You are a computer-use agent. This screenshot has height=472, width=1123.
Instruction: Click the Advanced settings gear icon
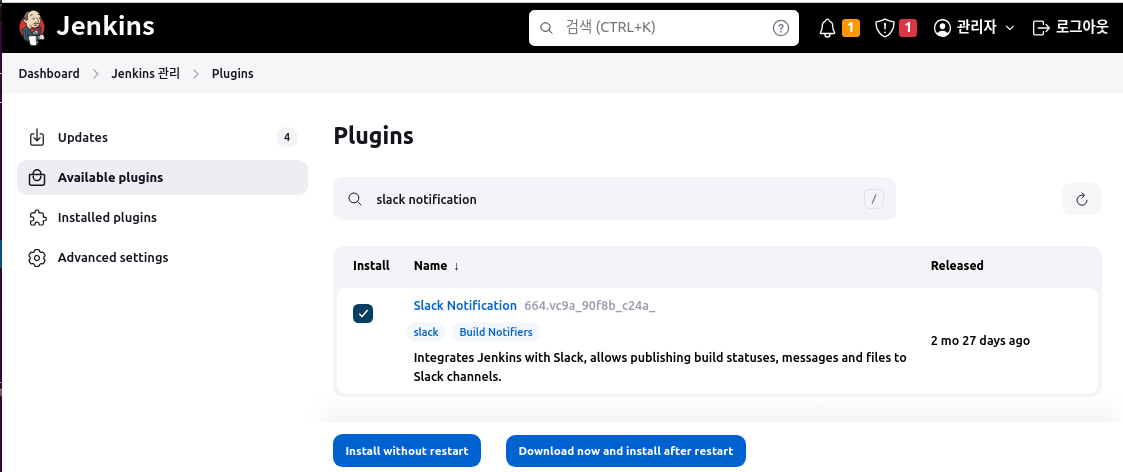point(37,257)
